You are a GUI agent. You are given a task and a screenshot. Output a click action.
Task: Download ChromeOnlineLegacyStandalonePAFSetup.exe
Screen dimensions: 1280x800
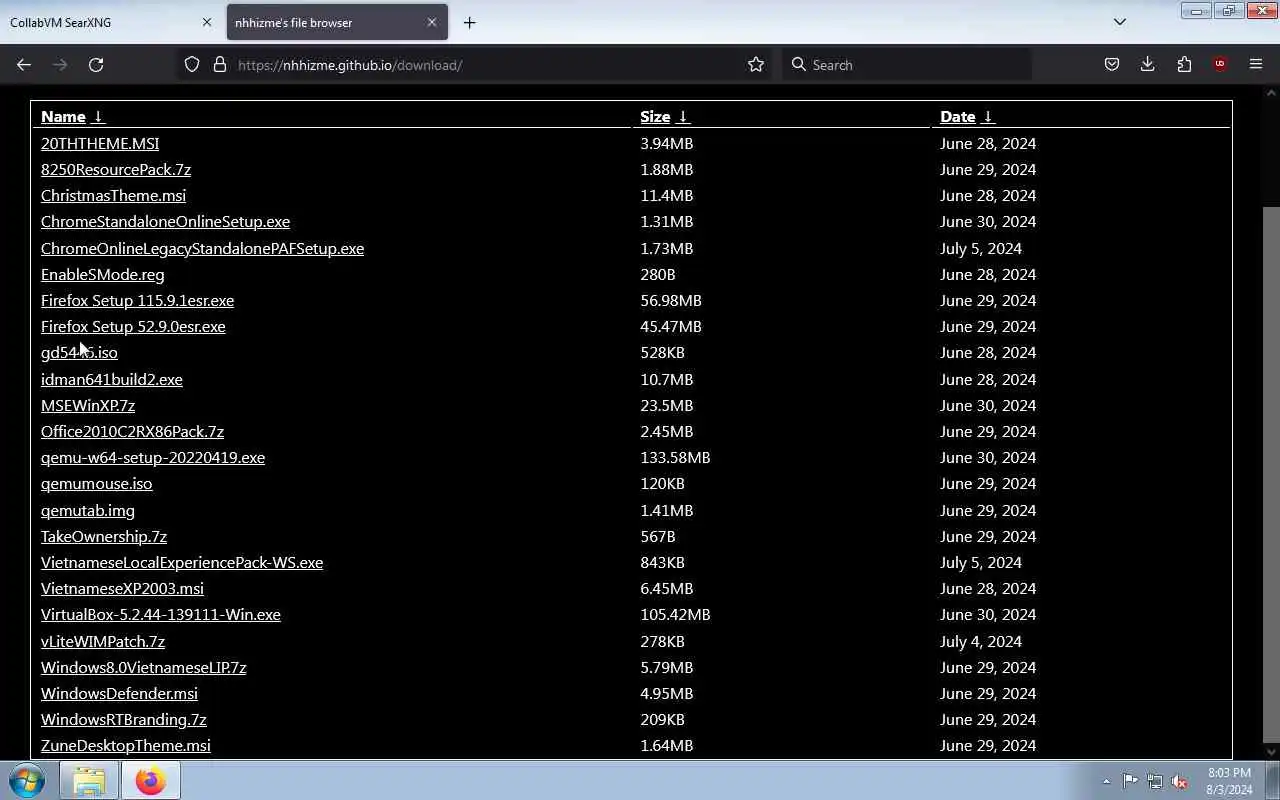(x=202, y=248)
